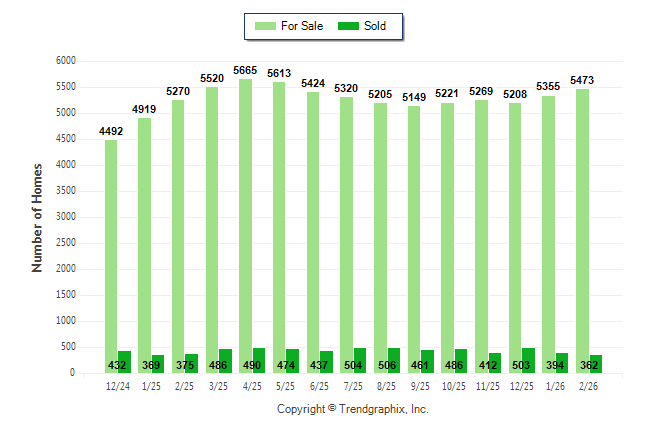Click the 4492 data label
The image size is (646, 434).
(x=111, y=131)
